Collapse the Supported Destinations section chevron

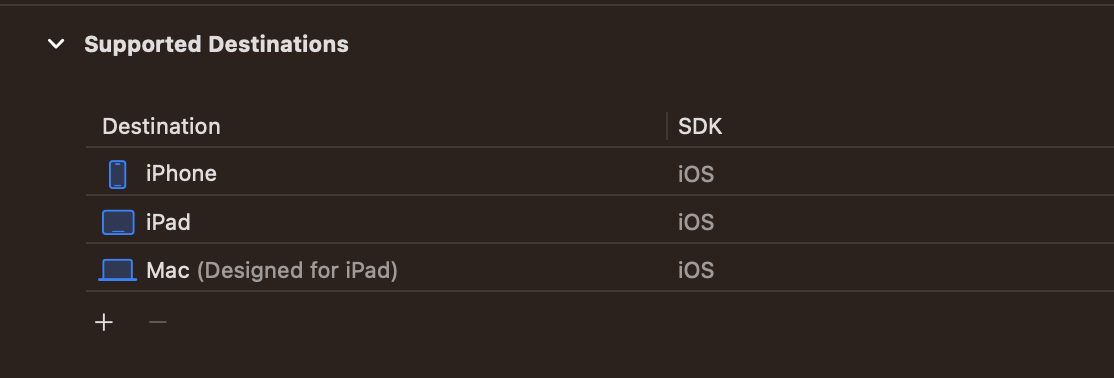pyautogui.click(x=56, y=44)
